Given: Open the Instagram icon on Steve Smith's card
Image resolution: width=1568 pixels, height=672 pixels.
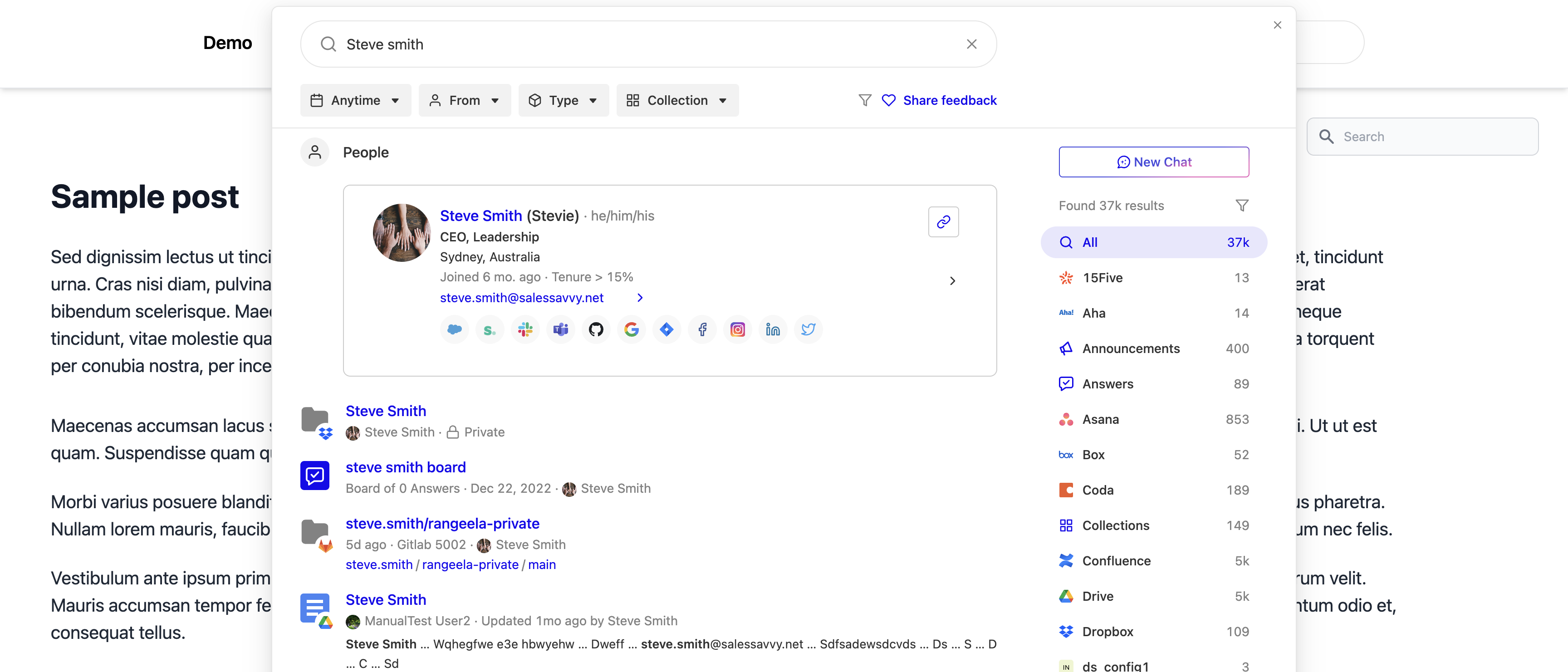Looking at the screenshot, I should pyautogui.click(x=738, y=329).
